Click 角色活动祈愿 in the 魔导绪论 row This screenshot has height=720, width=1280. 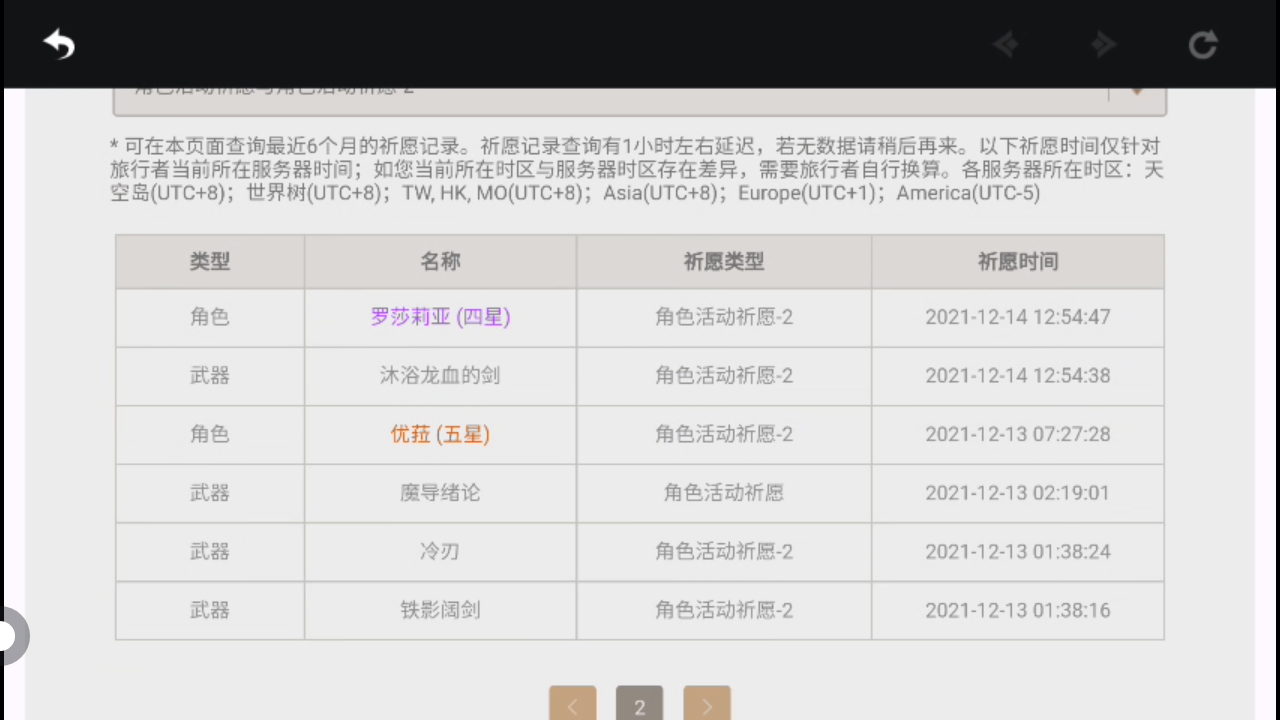coord(724,493)
